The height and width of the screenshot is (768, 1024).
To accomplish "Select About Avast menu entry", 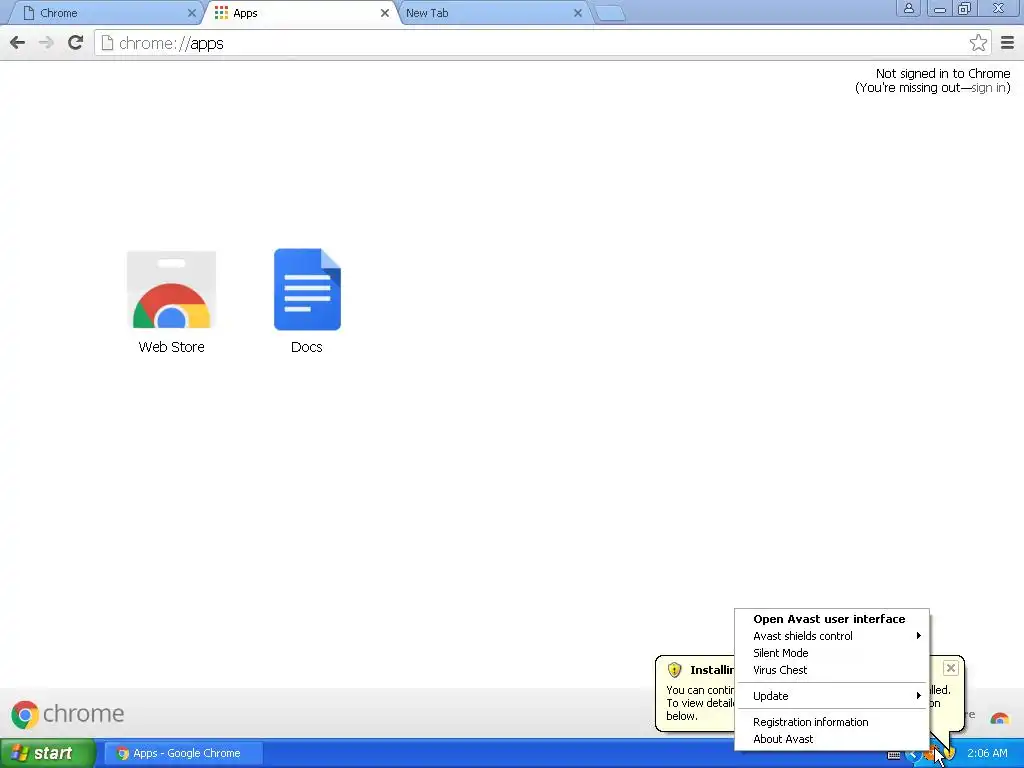I will tap(831, 739).
